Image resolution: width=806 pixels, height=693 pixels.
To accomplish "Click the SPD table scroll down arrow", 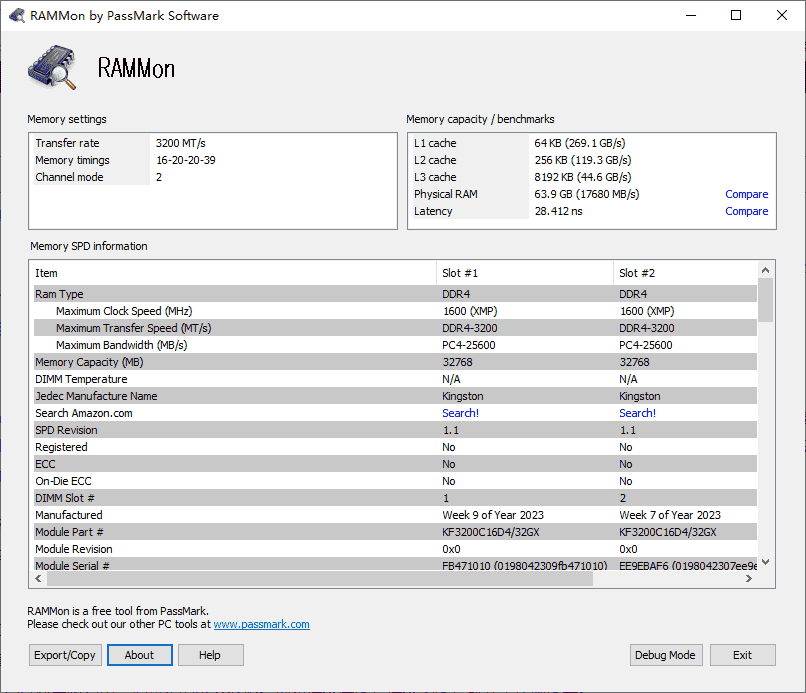I will (x=765, y=562).
